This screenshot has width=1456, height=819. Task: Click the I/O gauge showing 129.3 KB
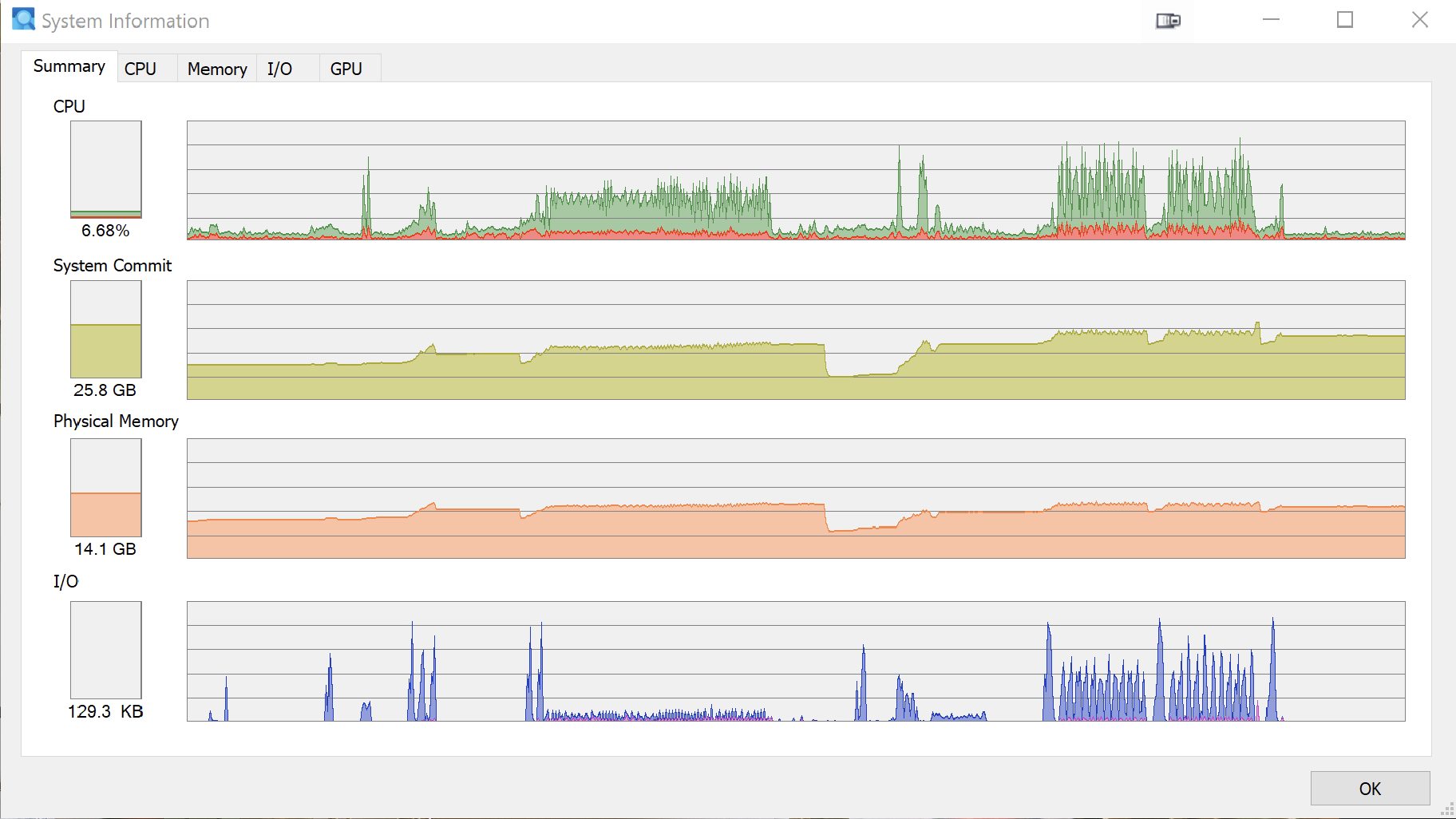pos(106,650)
